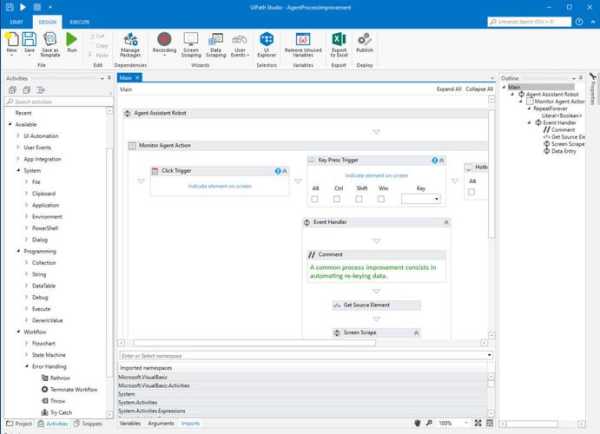The image size is (600, 434).
Task: Switch to the Start ribbon tab
Action: 16,22
